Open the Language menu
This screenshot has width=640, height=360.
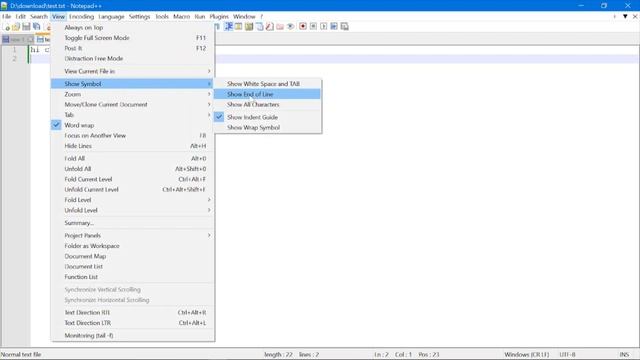111,16
